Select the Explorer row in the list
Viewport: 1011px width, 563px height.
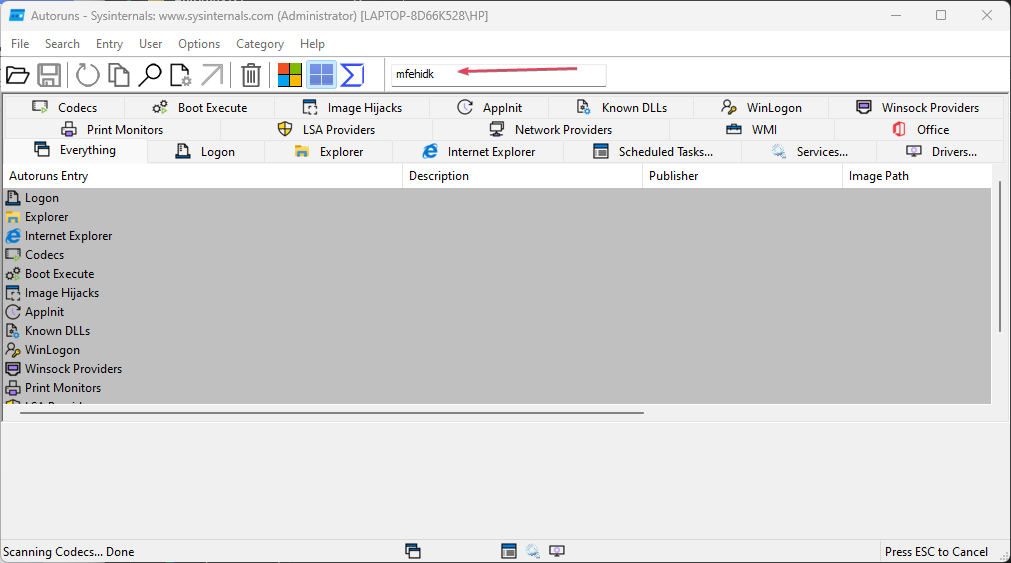pyautogui.click(x=497, y=217)
